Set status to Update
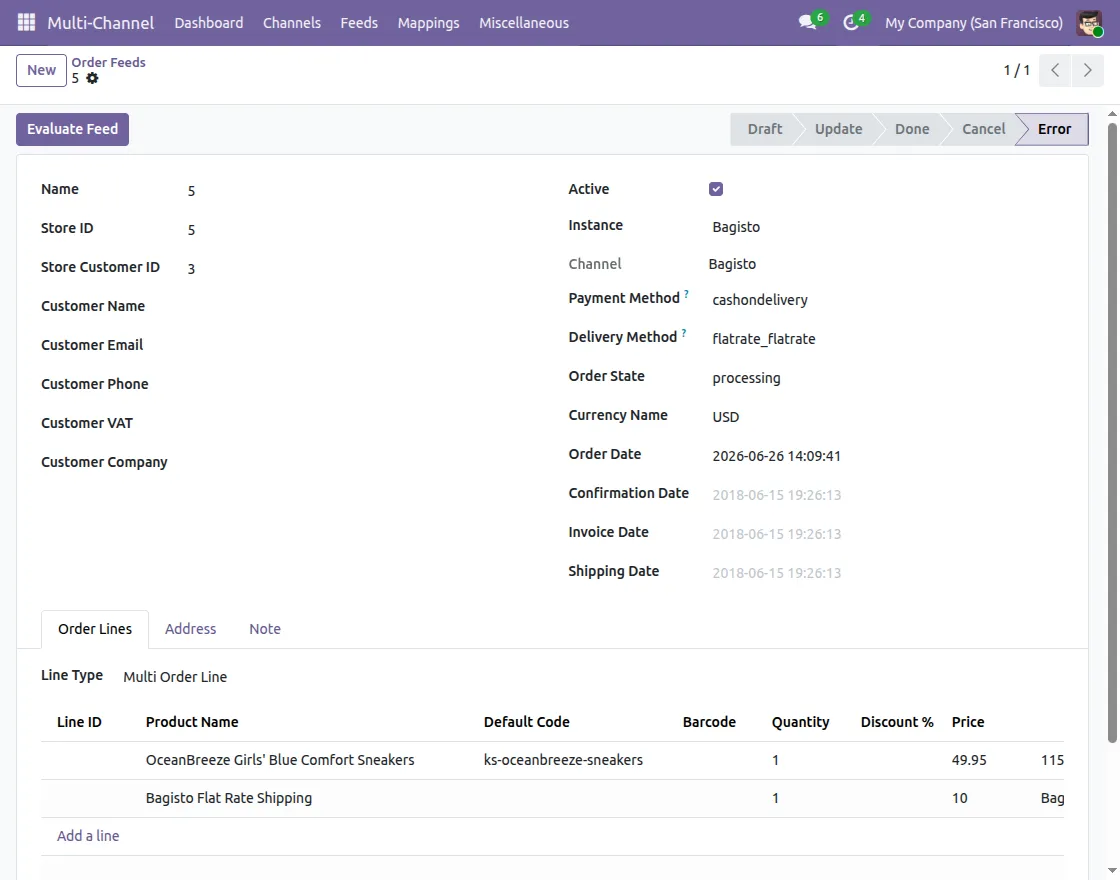1120x880 pixels. pos(838,129)
